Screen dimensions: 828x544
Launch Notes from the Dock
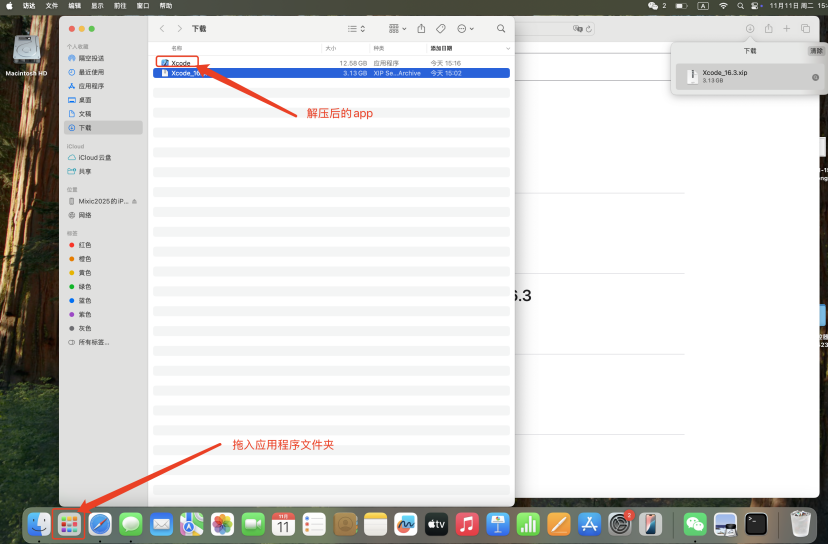[x=375, y=524]
